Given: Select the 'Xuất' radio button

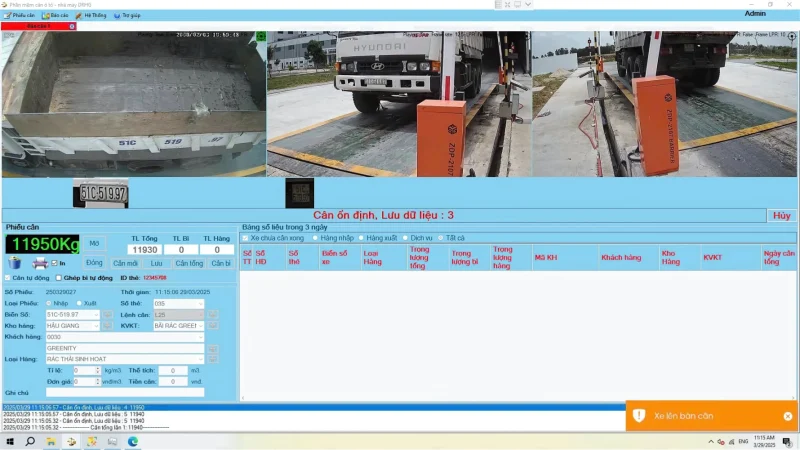Looking at the screenshot, I should click(79, 302).
